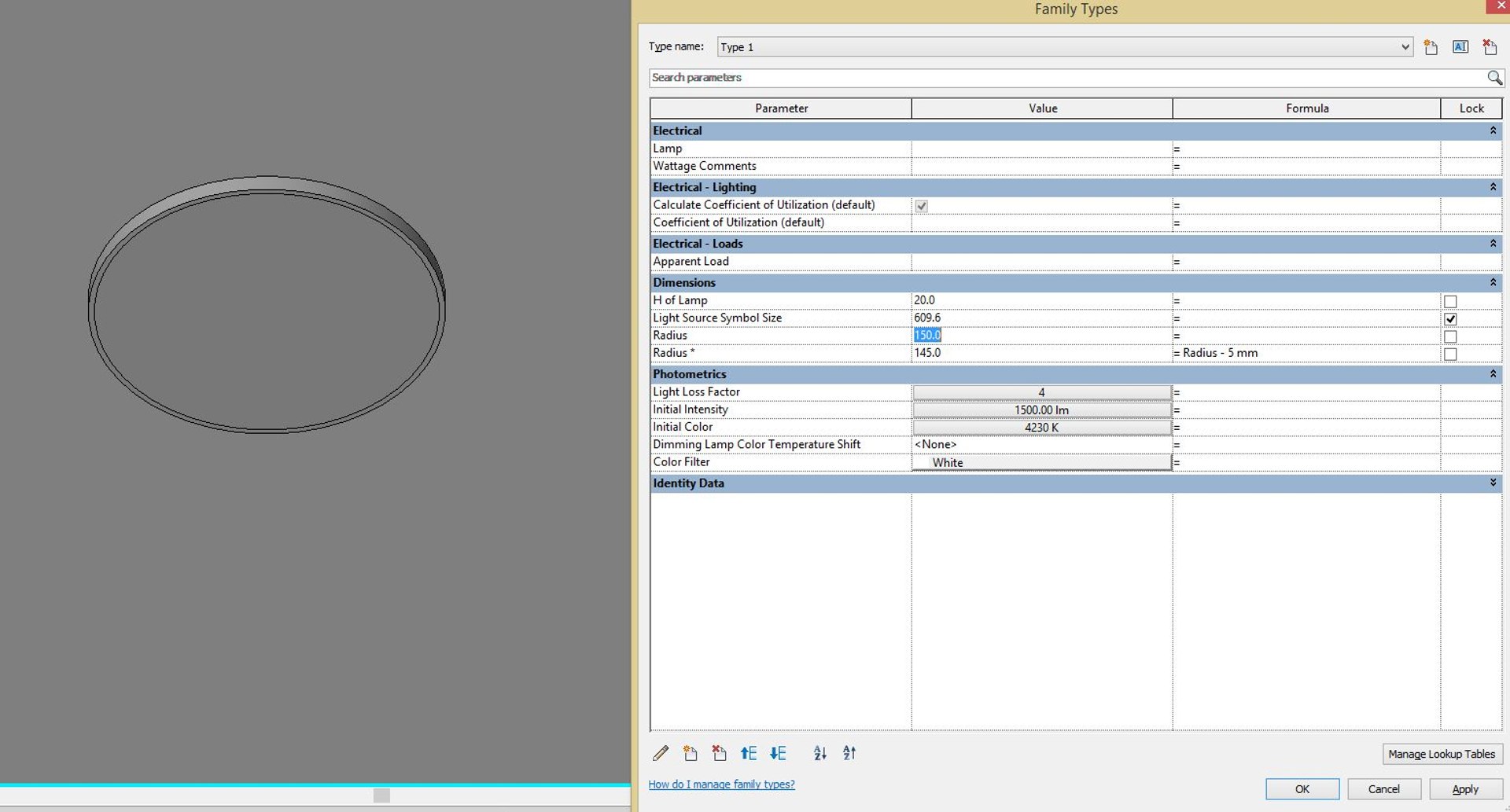The height and width of the screenshot is (812, 1510).
Task: Click the New Type icon beside Type name
Action: (1431, 47)
